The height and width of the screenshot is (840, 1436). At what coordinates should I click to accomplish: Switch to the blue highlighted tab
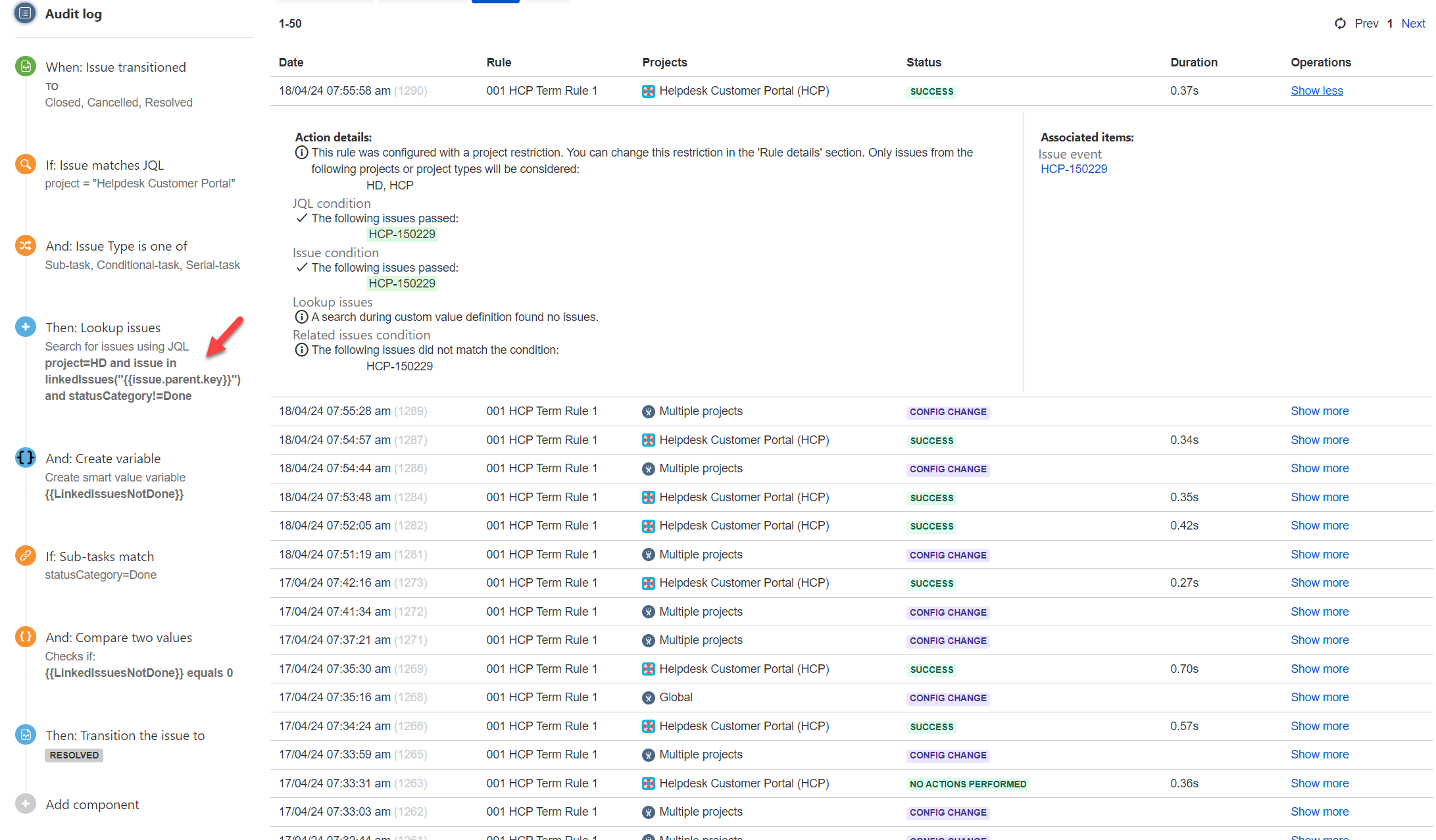click(495, 1)
